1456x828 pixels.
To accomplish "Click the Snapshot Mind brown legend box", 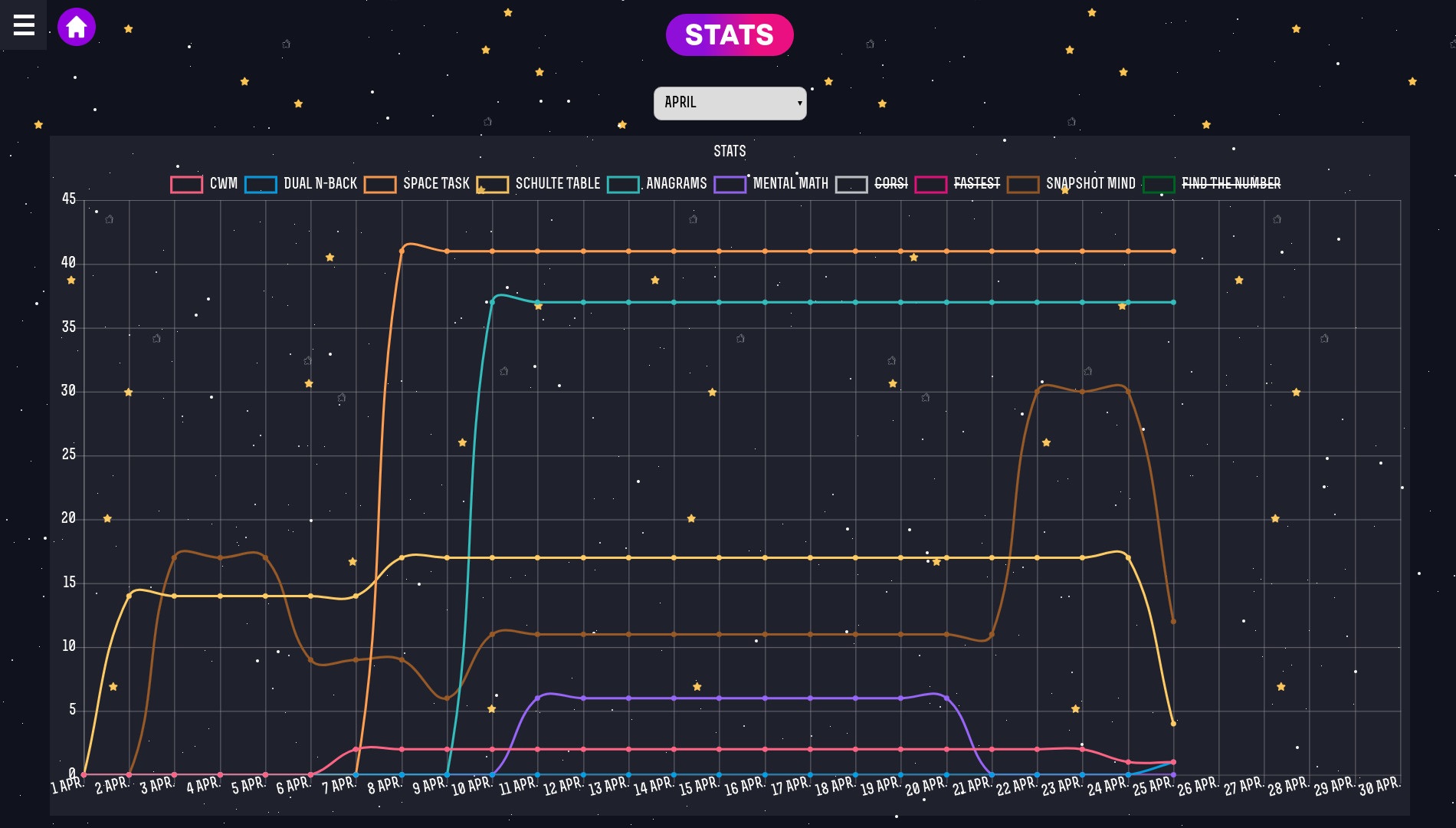I will (x=1023, y=185).
